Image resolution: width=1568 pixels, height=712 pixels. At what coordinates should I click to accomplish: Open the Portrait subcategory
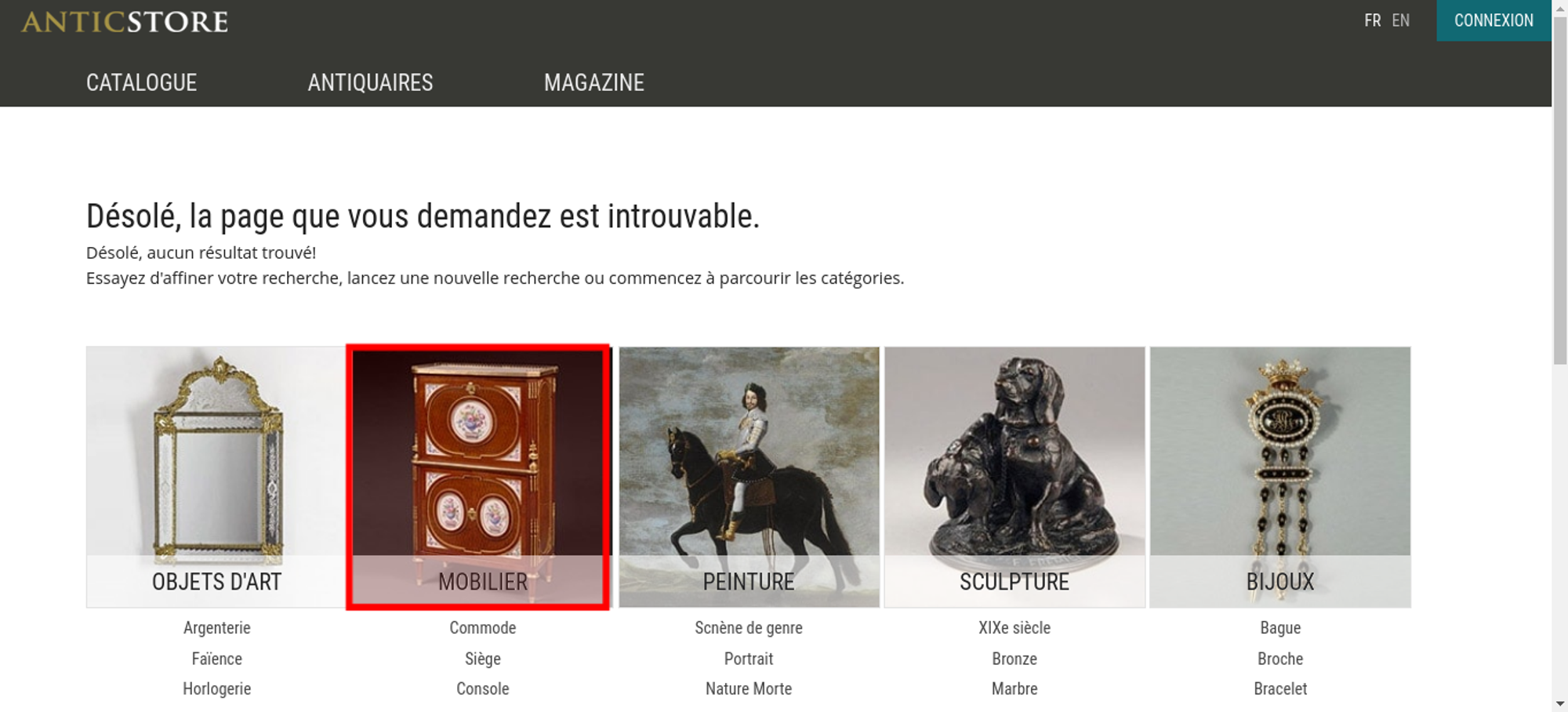pyautogui.click(x=749, y=659)
